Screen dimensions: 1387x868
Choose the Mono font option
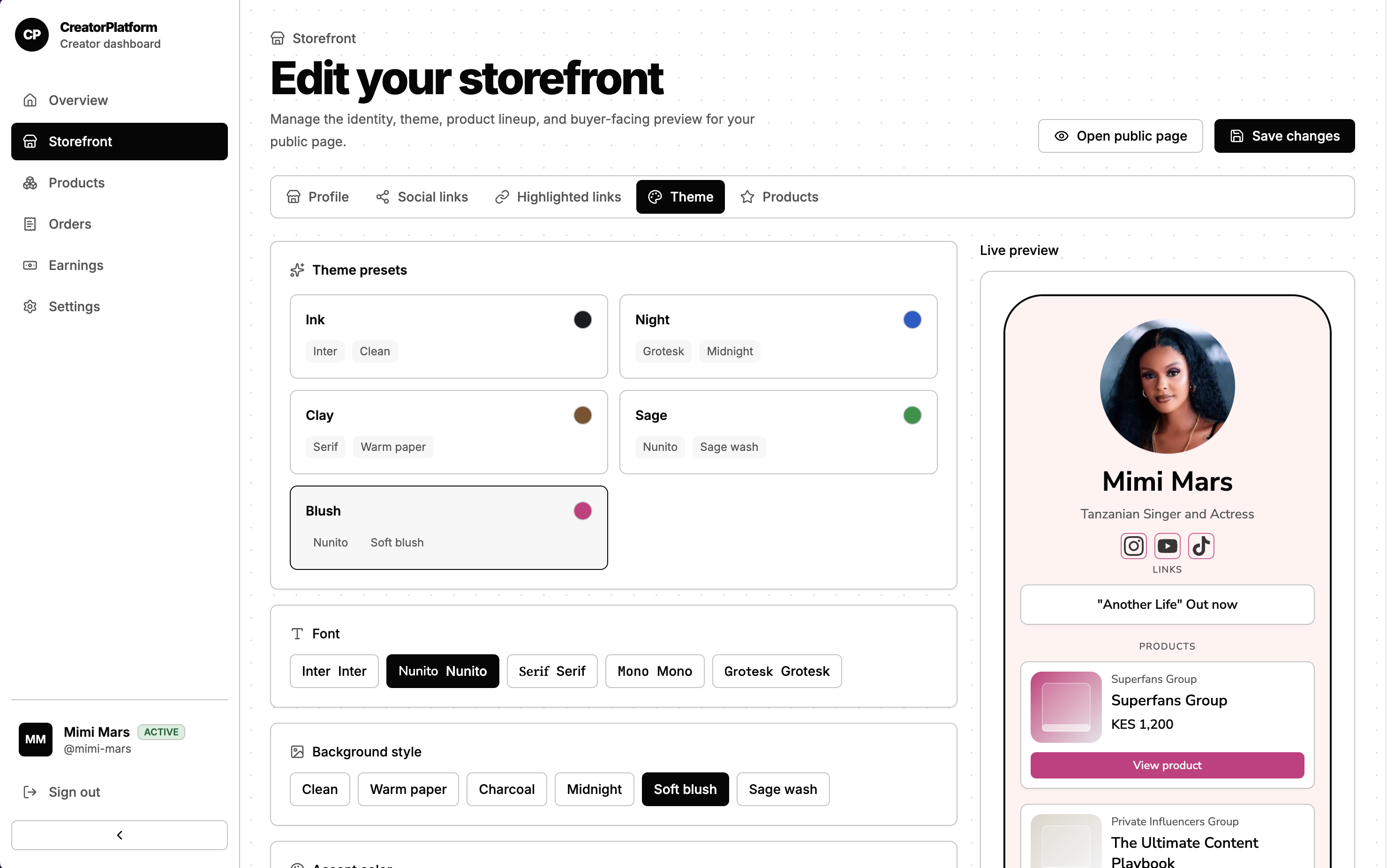pos(655,671)
